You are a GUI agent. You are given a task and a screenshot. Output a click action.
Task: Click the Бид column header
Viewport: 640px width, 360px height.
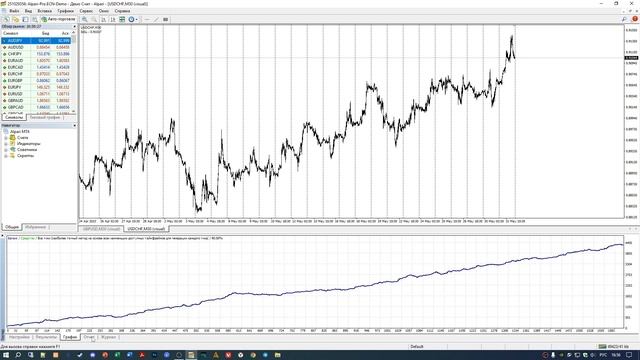[45, 33]
